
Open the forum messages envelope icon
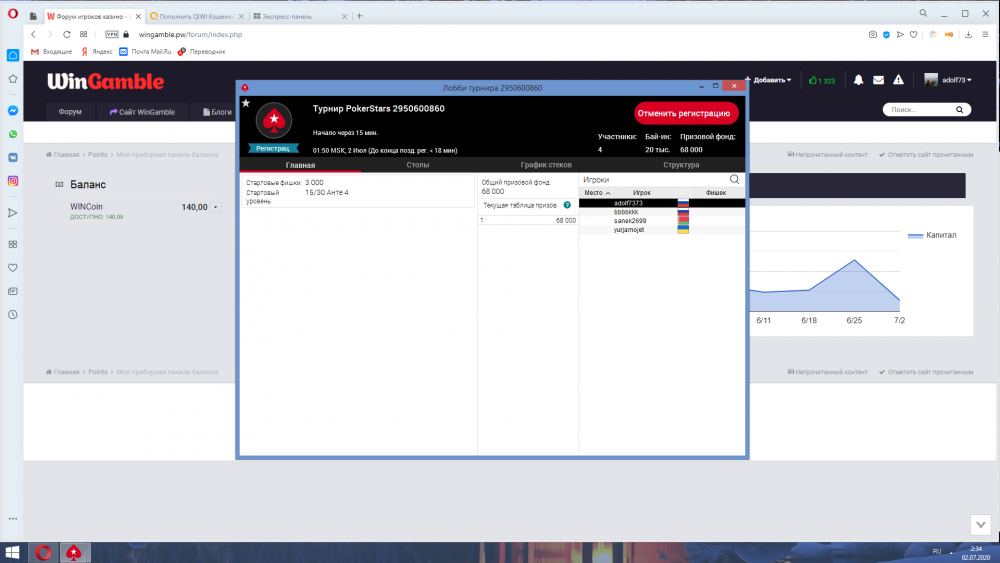click(878, 80)
